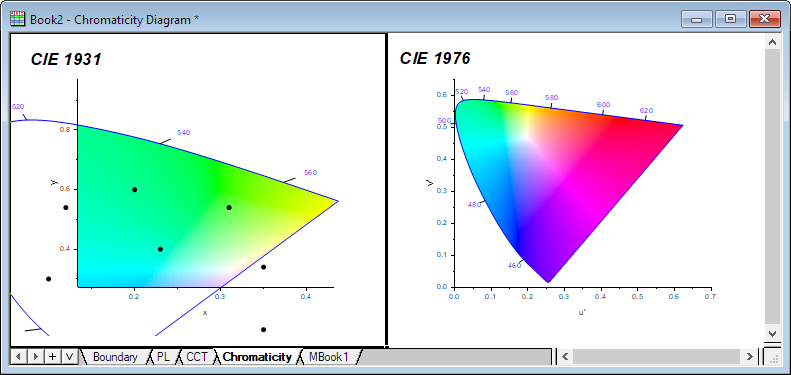The height and width of the screenshot is (375, 791).
Task: Select the 520 wavelength label in CIE 1931
Action: click(x=18, y=106)
